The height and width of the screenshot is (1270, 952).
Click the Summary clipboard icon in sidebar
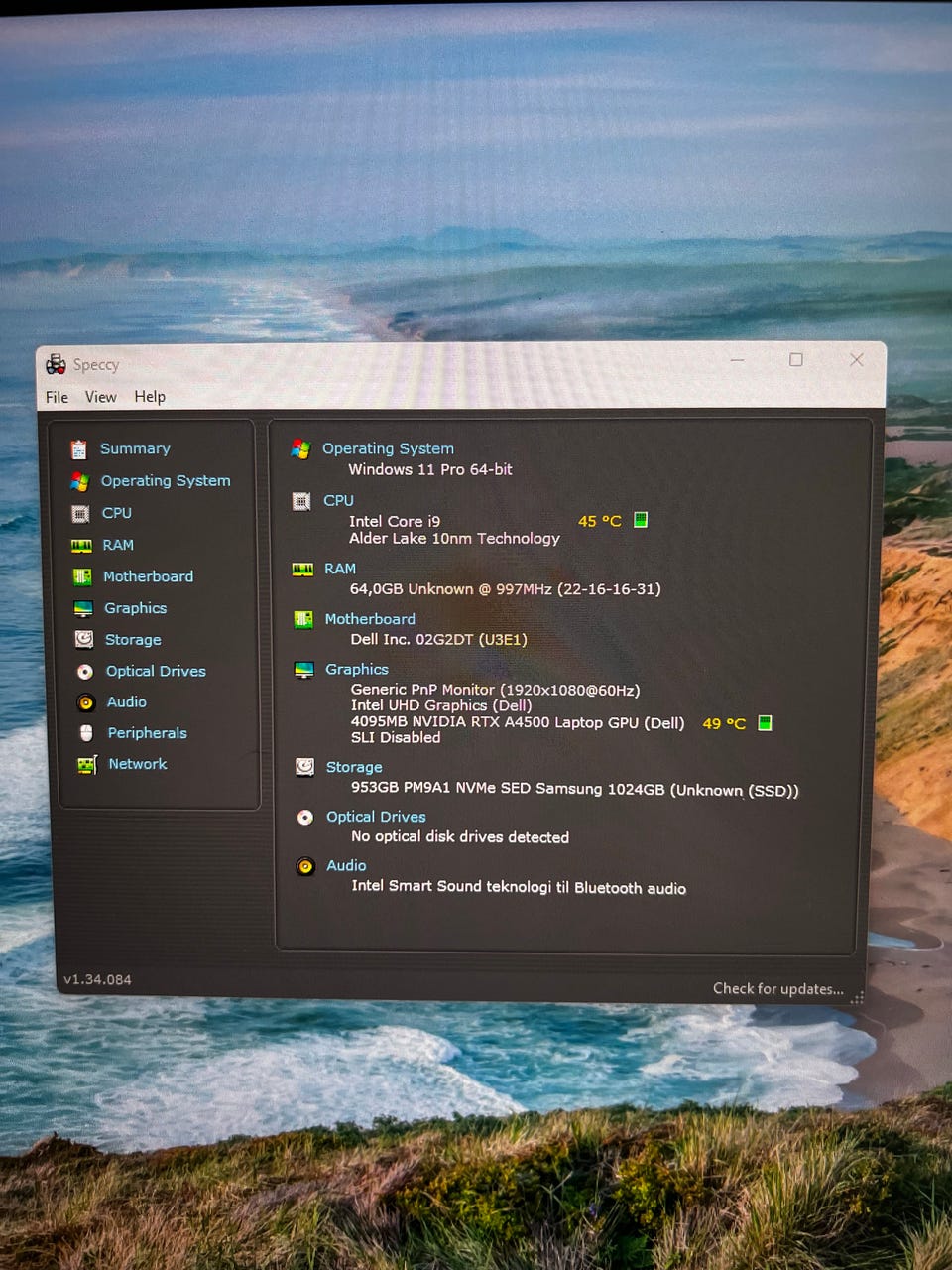coord(78,449)
